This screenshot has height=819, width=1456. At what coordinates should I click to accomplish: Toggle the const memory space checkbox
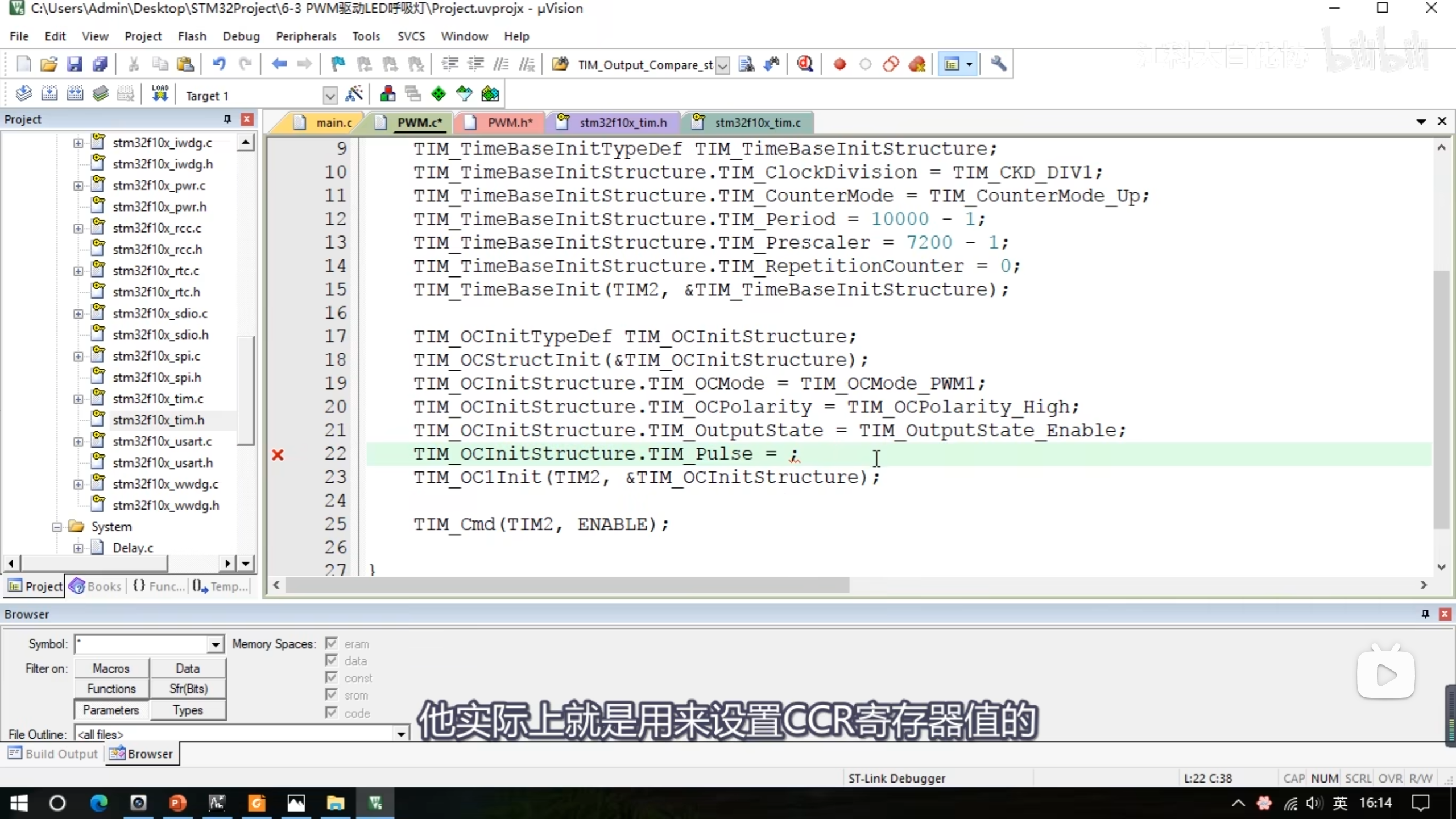pos(332,677)
